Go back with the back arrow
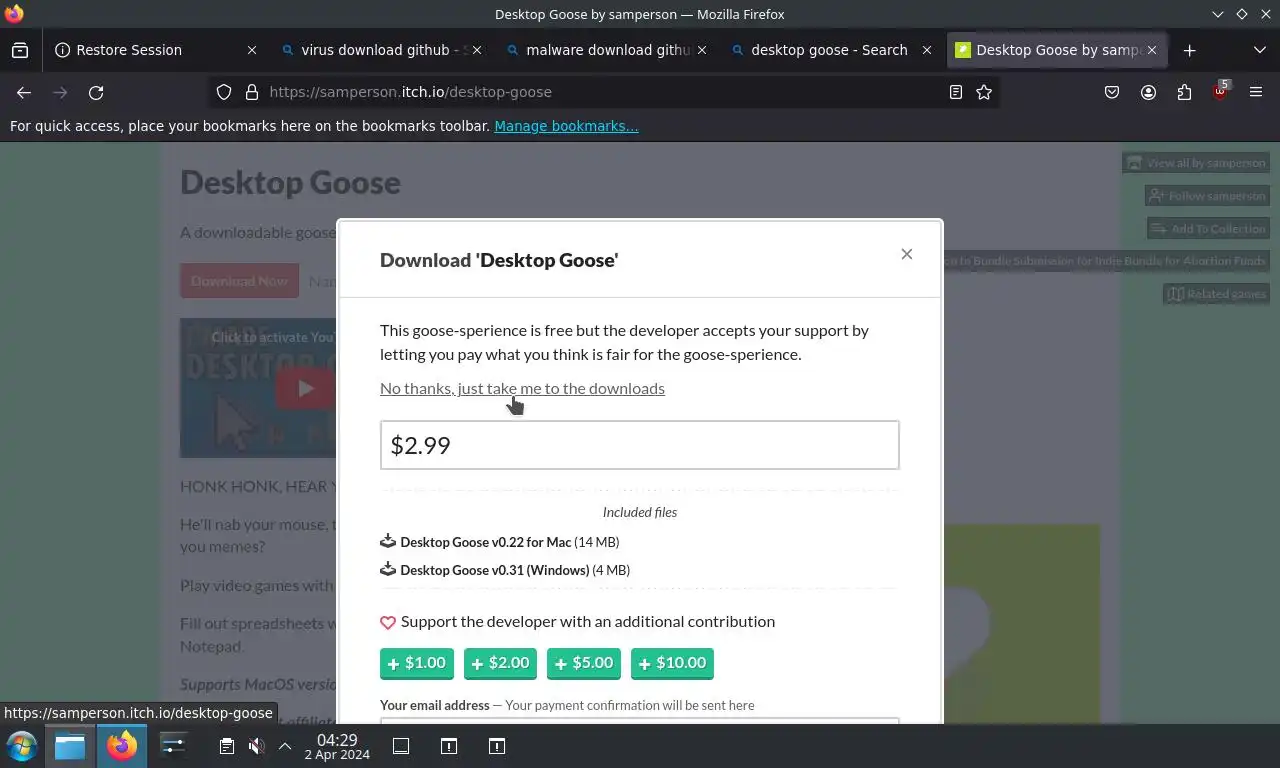Image resolution: width=1280 pixels, height=768 pixels. click(24, 92)
